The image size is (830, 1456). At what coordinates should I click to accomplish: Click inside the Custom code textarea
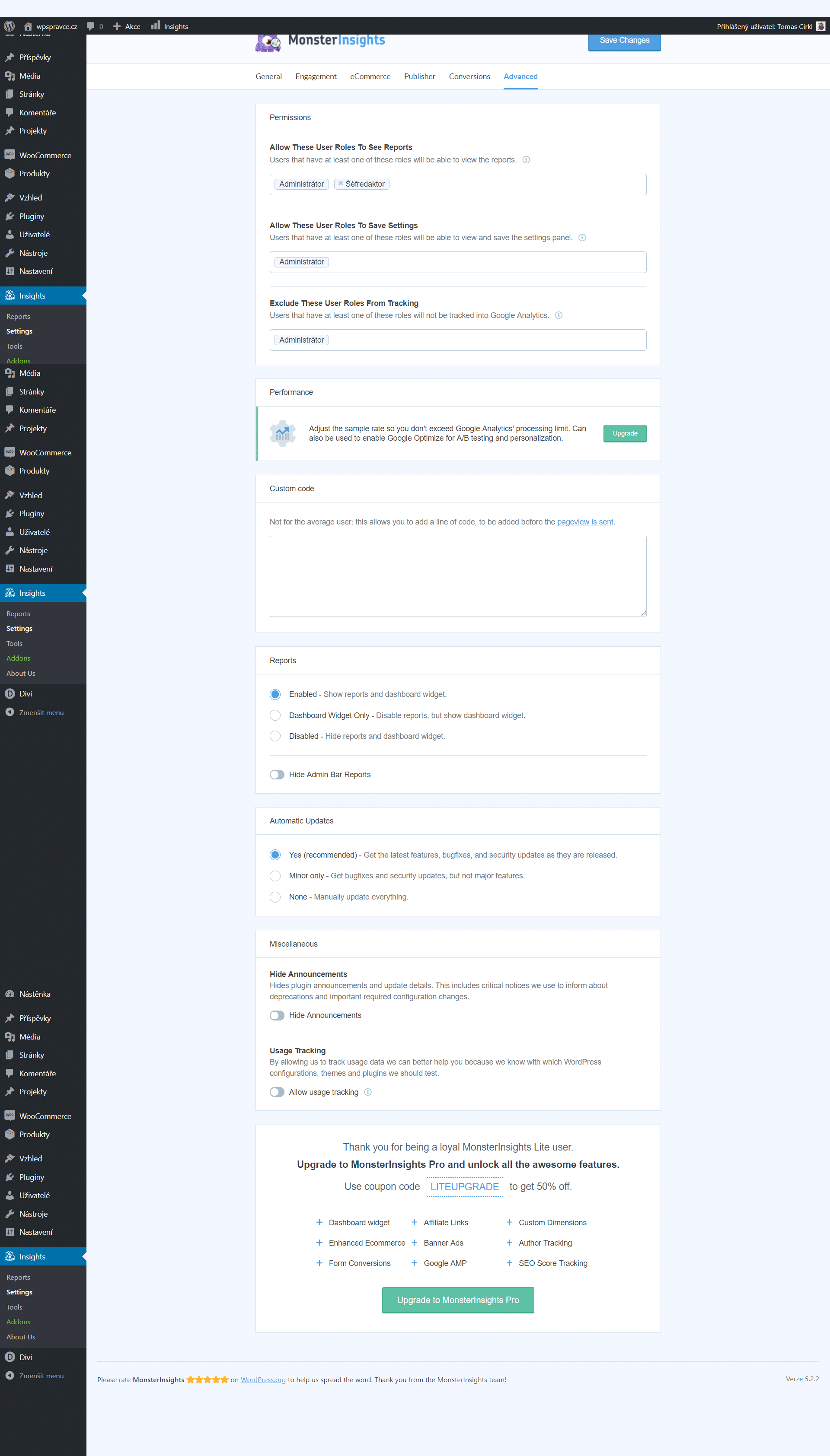point(458,576)
